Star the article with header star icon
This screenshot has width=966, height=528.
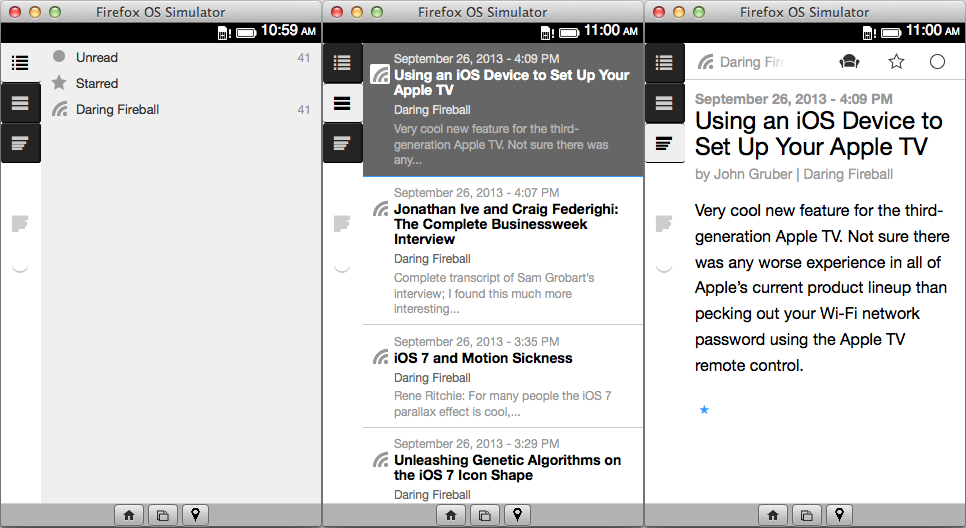click(x=896, y=62)
